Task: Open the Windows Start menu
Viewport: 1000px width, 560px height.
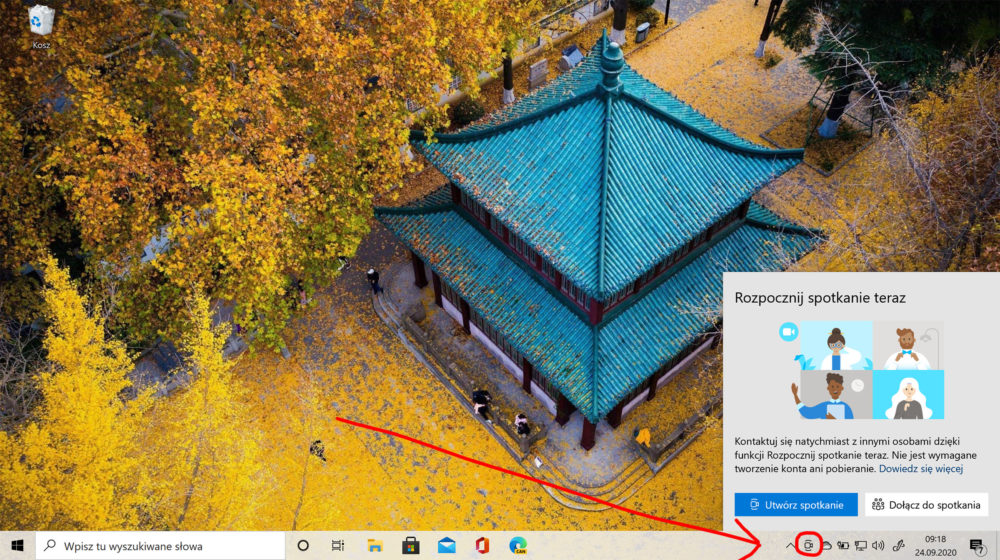Action: coord(17,545)
